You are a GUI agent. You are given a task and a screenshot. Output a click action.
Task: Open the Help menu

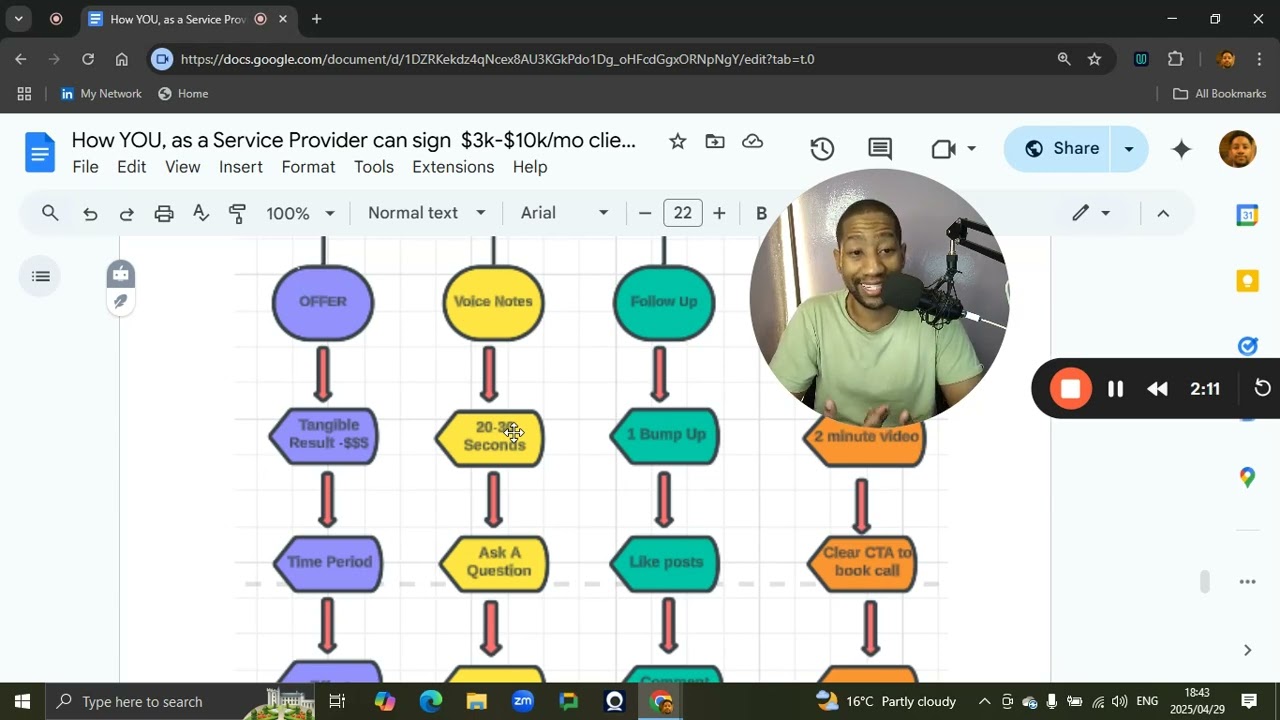(530, 167)
